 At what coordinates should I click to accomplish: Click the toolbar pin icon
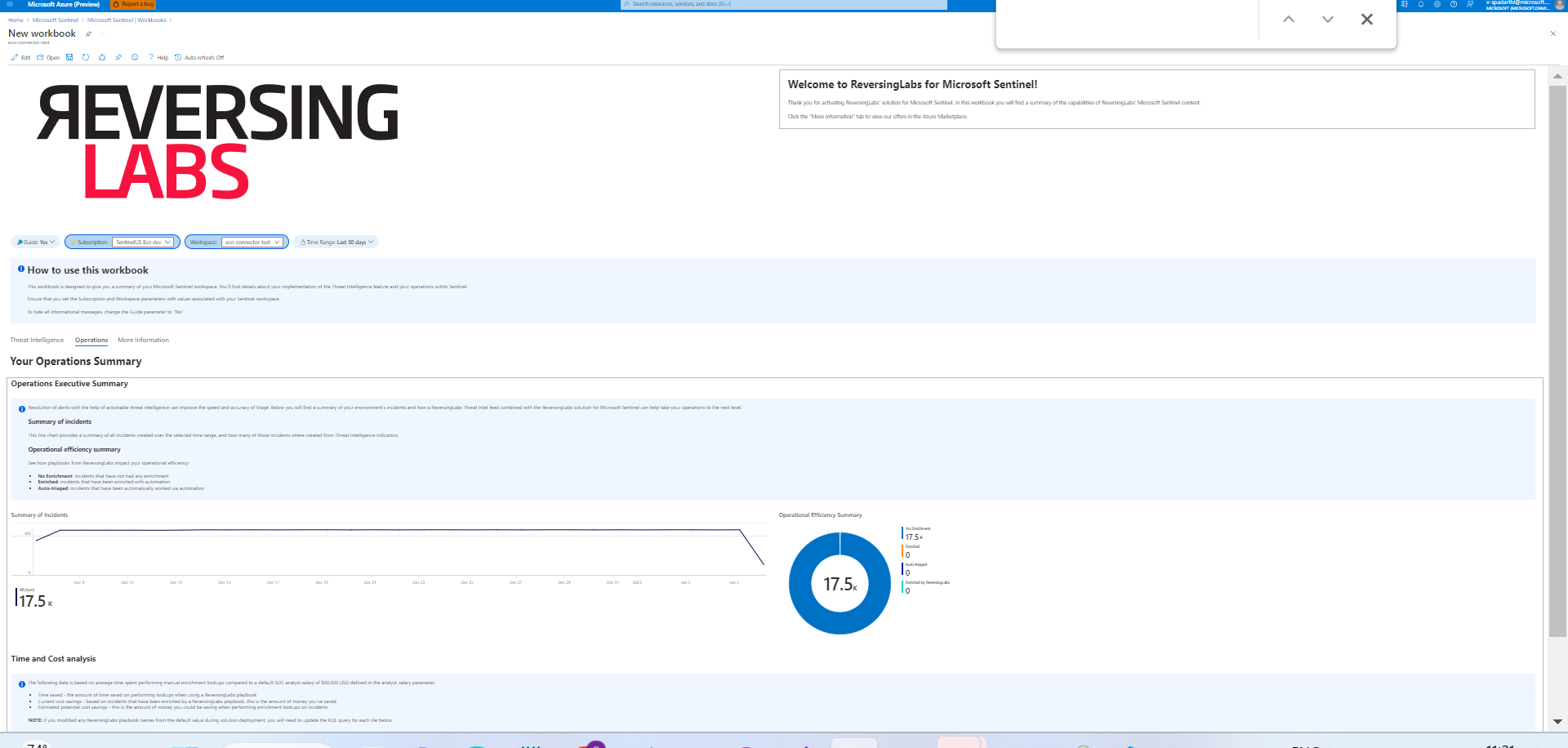coord(118,58)
